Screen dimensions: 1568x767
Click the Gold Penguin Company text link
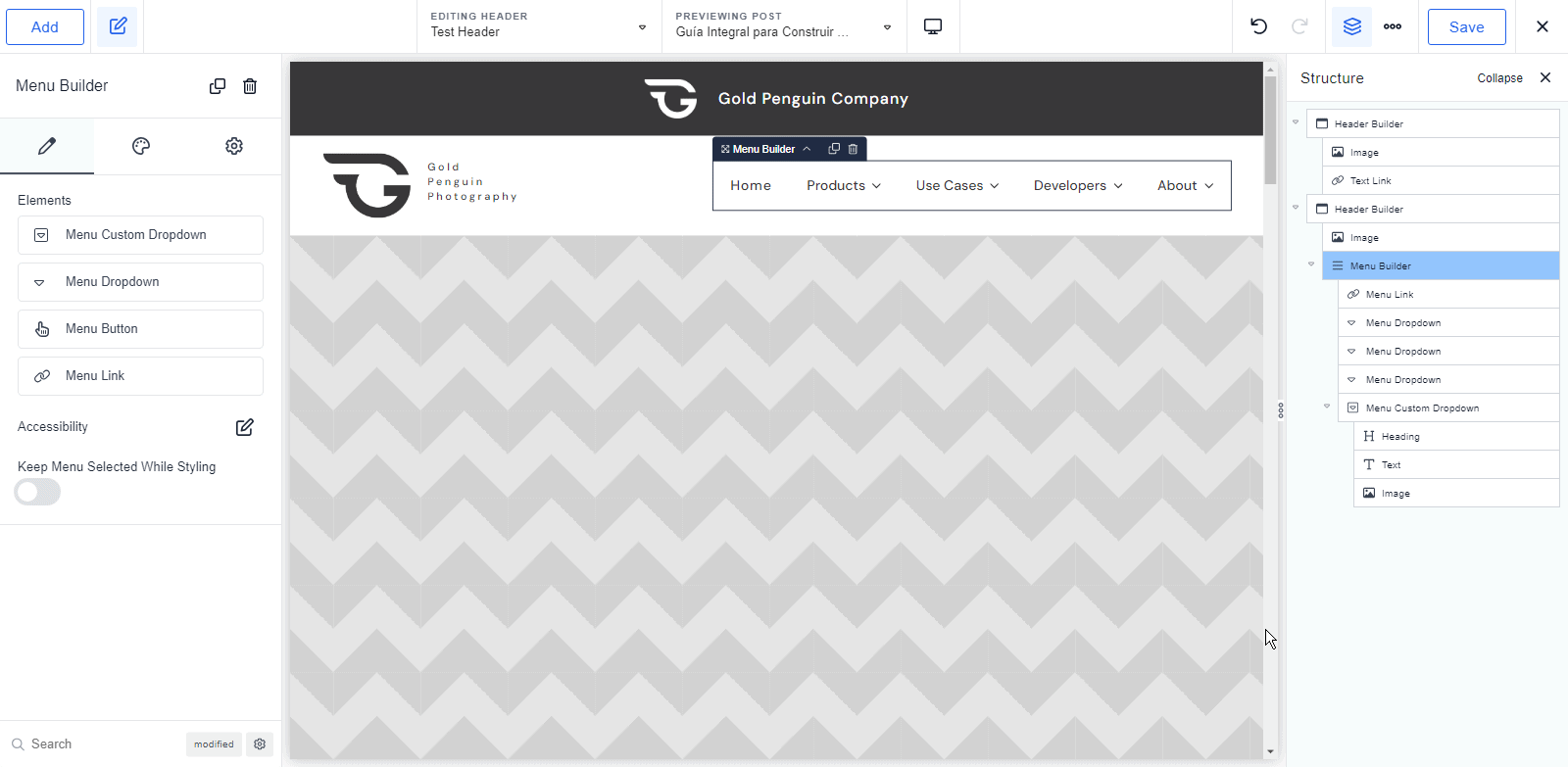point(813,99)
